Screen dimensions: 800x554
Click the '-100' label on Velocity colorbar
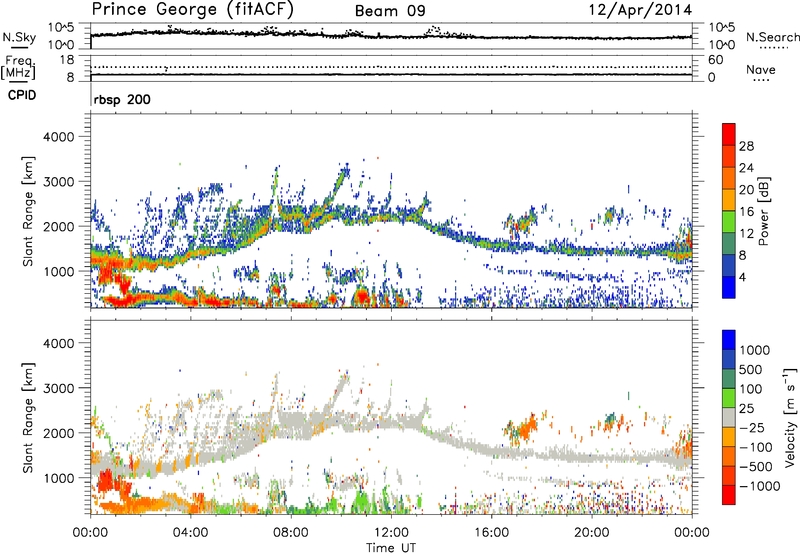point(756,447)
